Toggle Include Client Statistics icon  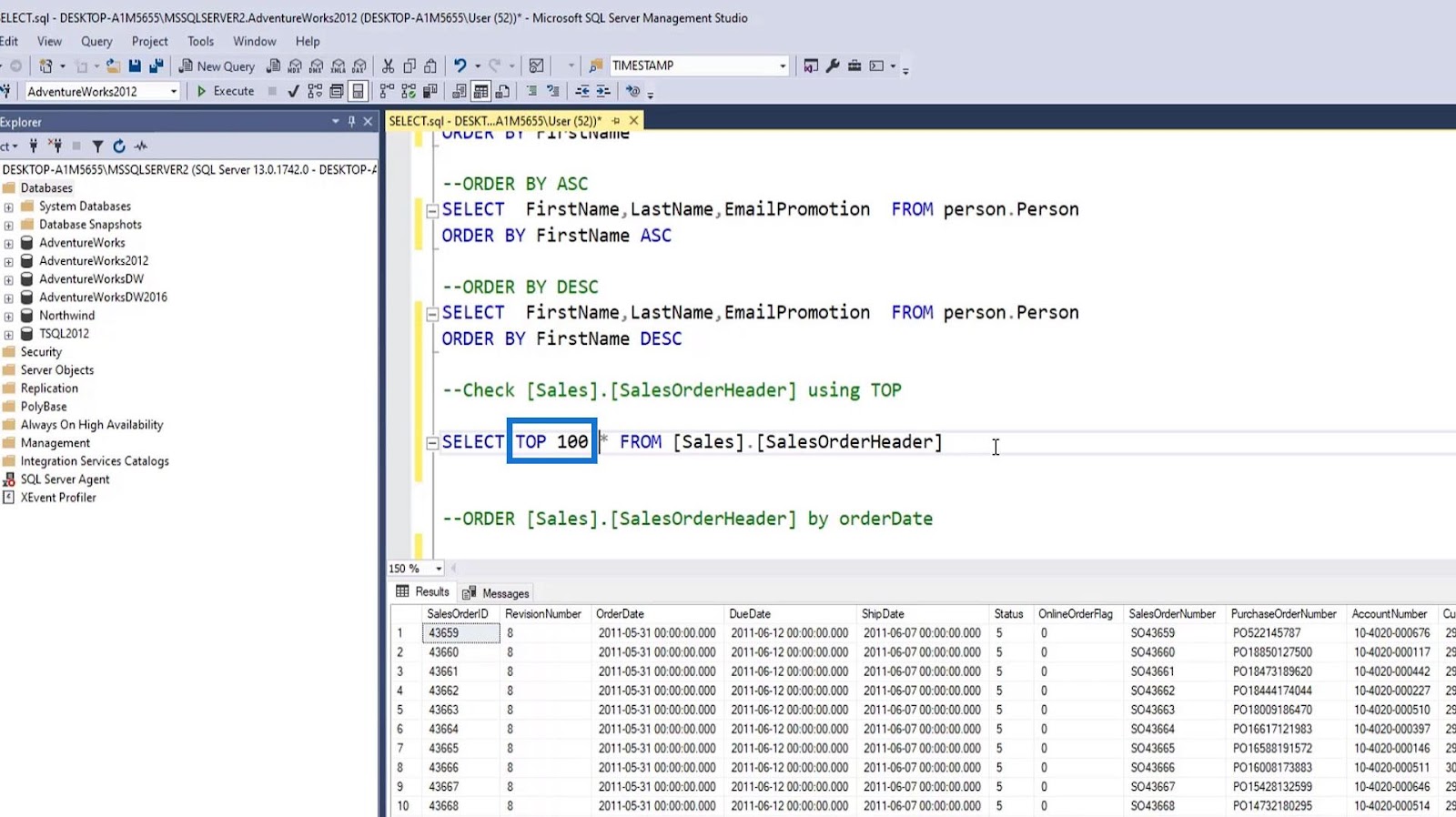click(x=430, y=91)
